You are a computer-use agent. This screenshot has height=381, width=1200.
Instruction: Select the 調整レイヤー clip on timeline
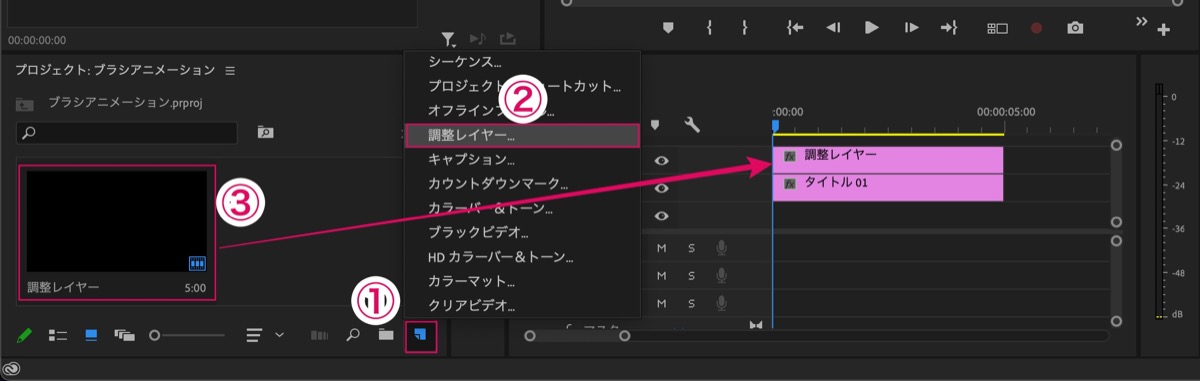(888, 159)
